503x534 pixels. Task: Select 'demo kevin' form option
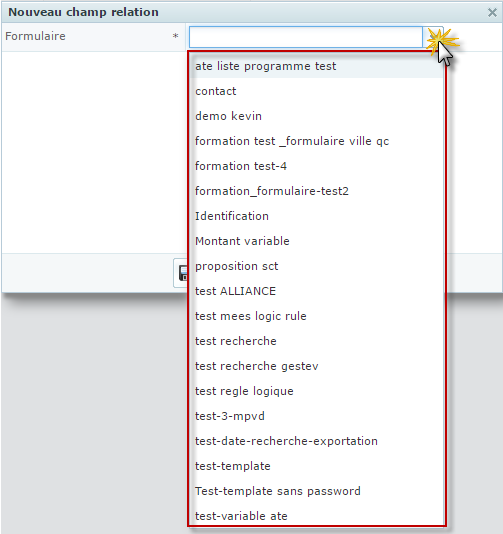coord(316,116)
